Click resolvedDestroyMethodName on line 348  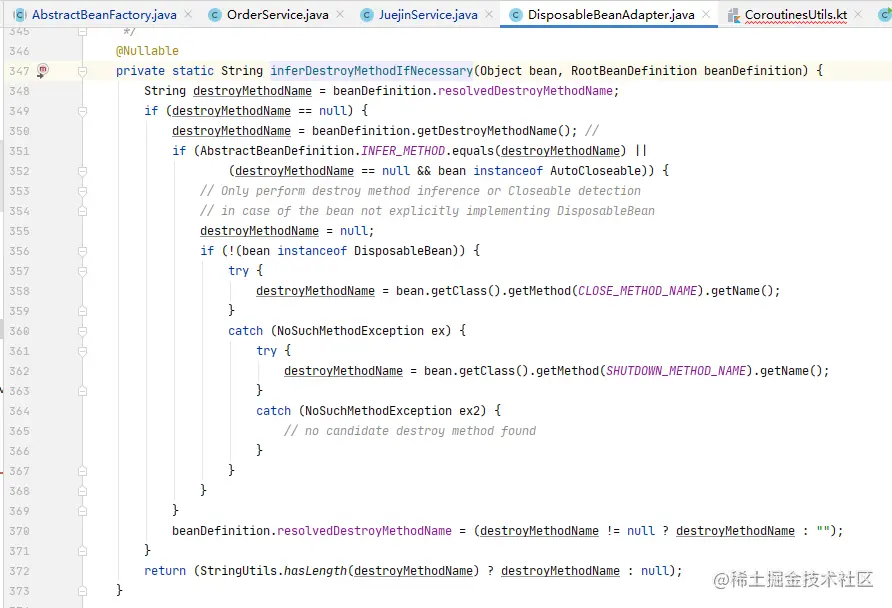[525, 91]
